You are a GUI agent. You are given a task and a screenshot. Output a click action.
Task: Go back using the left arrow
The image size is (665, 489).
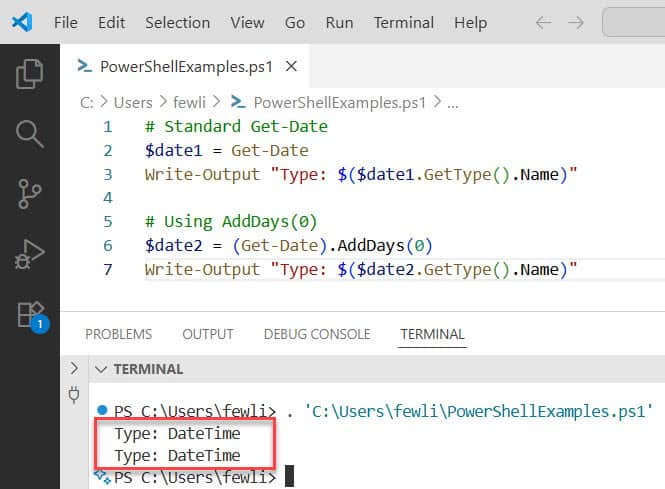coord(543,22)
